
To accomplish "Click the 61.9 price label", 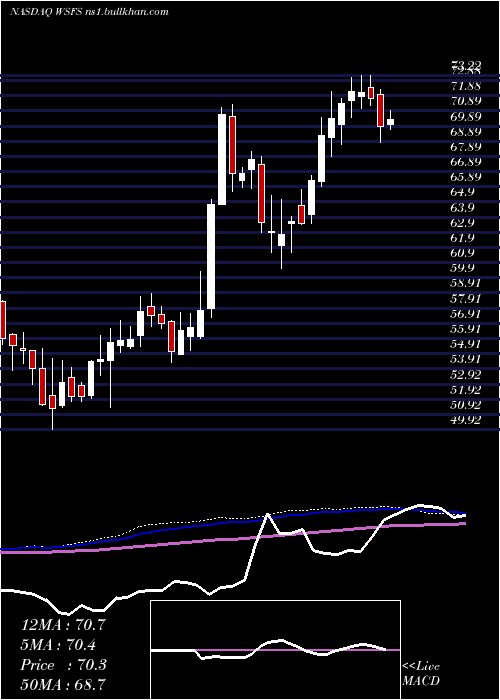I will click(x=464, y=238).
